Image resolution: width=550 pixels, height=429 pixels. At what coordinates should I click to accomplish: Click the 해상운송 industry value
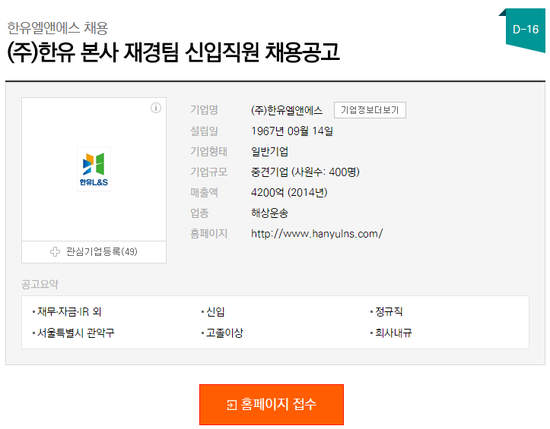click(269, 213)
